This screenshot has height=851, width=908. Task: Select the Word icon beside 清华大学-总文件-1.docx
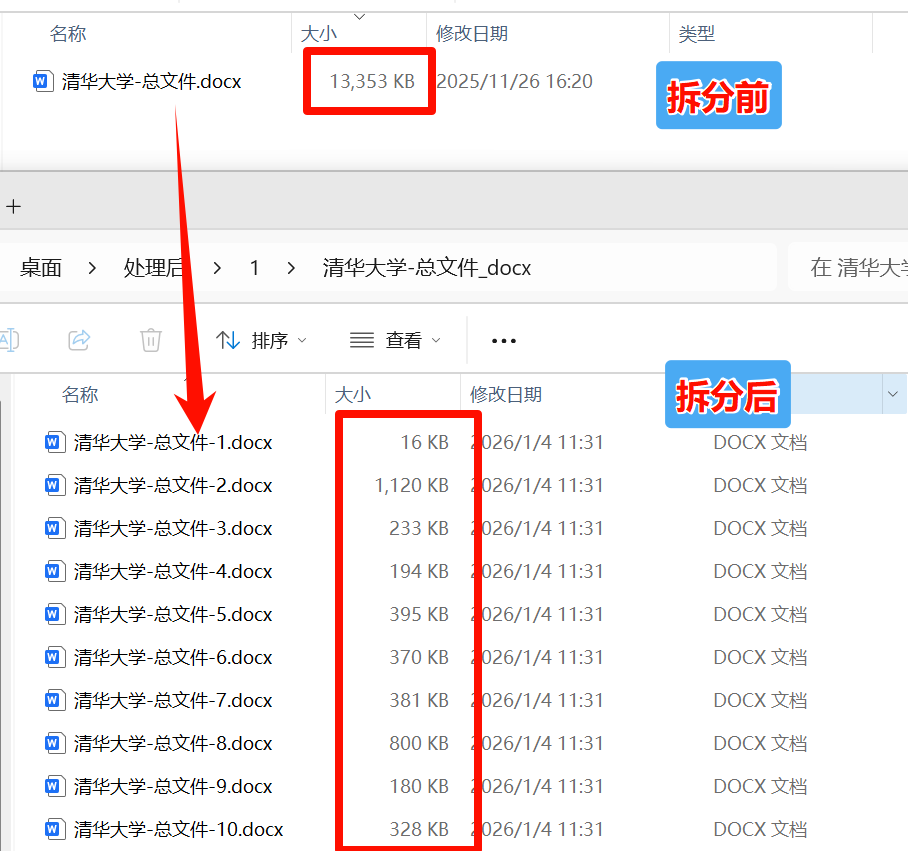(55, 442)
